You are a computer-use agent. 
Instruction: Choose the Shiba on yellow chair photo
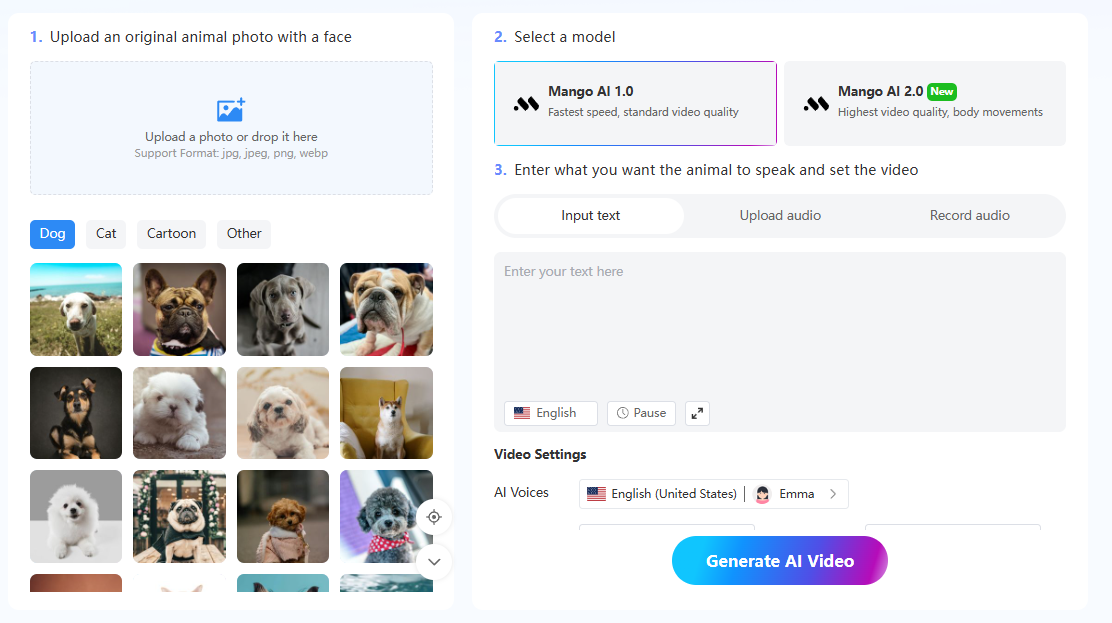(x=387, y=413)
